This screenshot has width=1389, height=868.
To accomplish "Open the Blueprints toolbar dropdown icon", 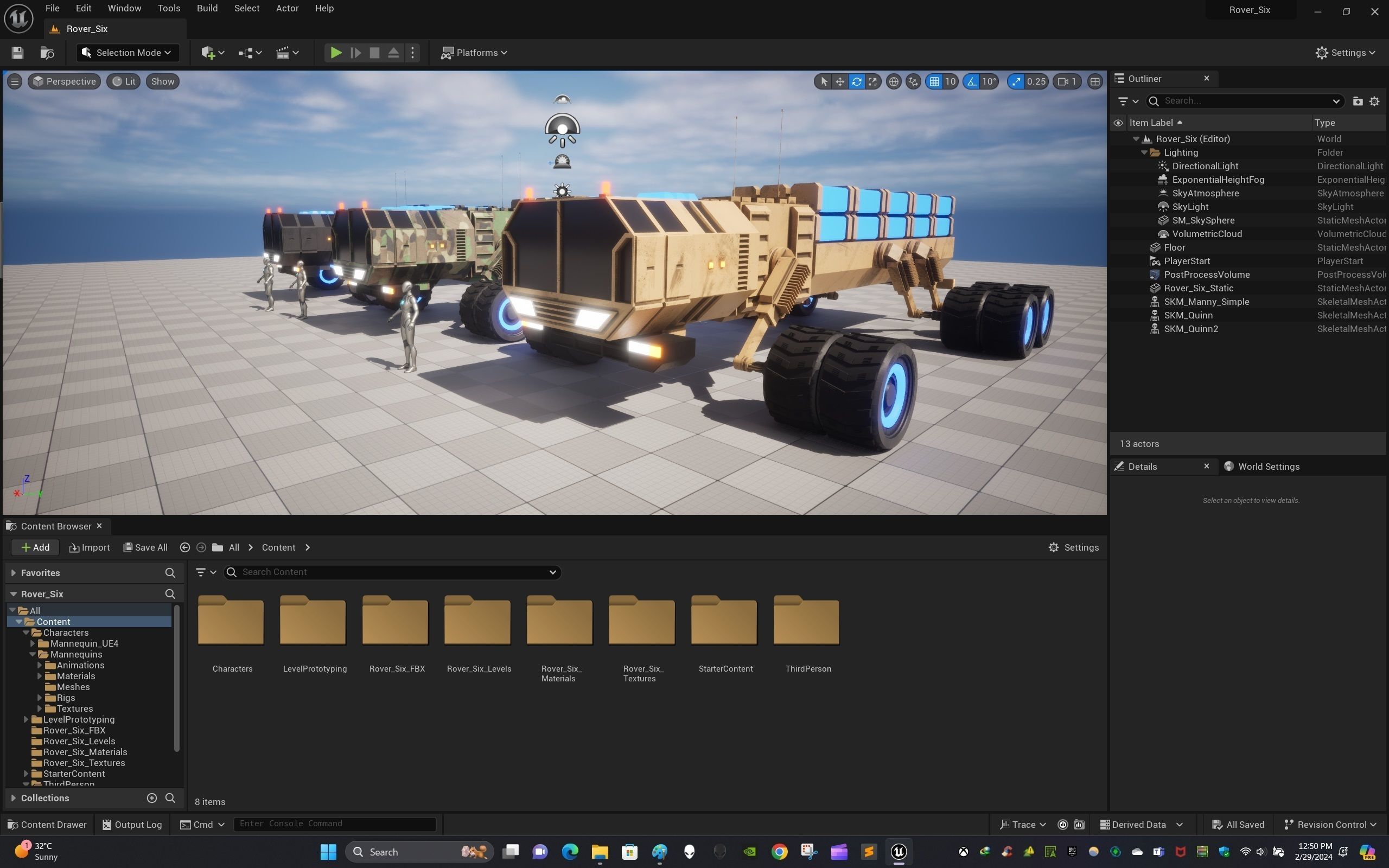I will [250, 53].
